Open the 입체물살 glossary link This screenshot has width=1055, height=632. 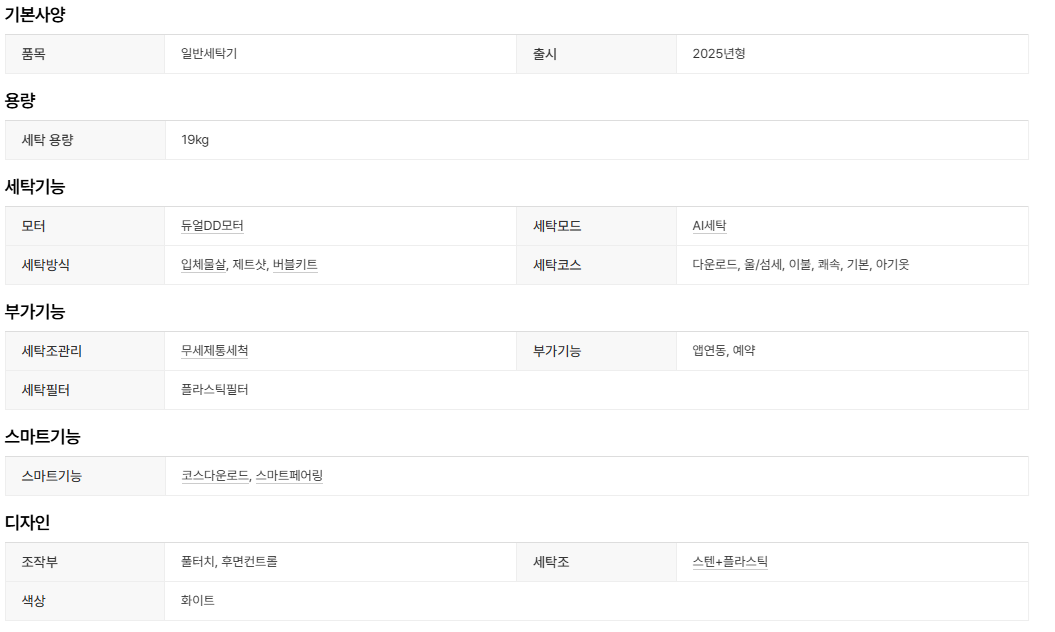[x=204, y=265]
